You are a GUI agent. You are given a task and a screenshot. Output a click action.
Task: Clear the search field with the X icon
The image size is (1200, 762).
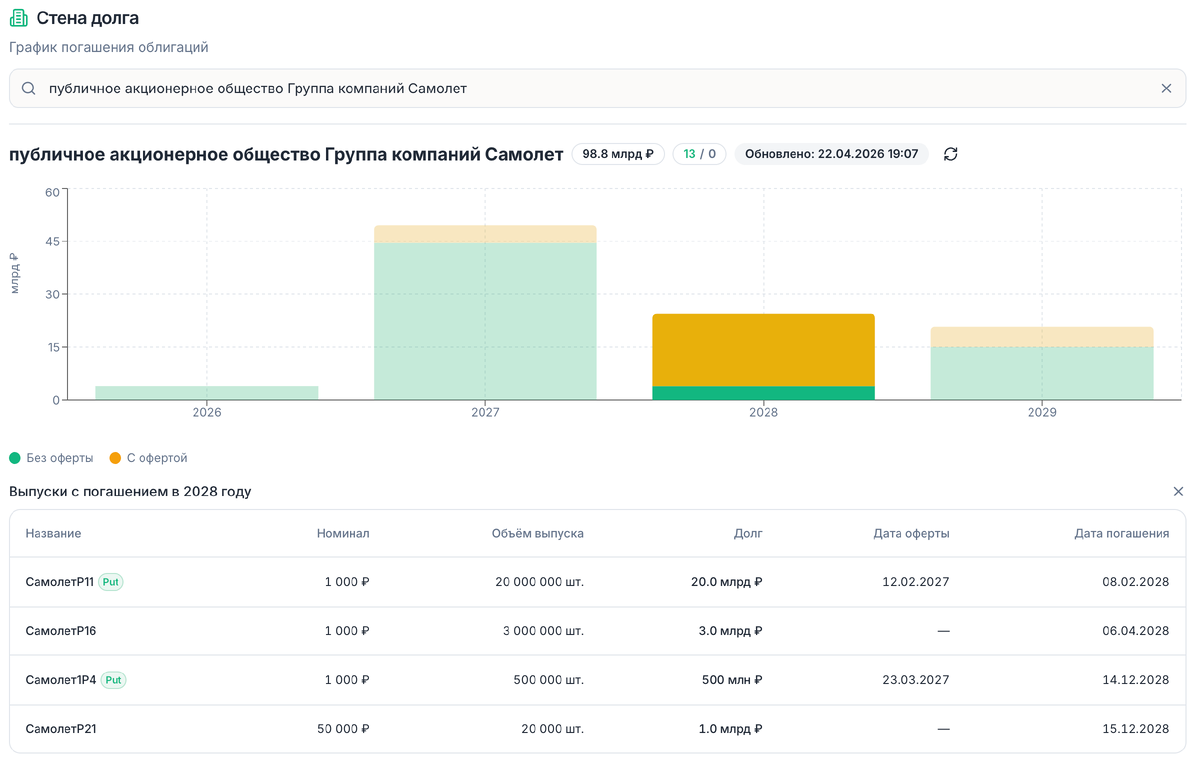(1166, 88)
